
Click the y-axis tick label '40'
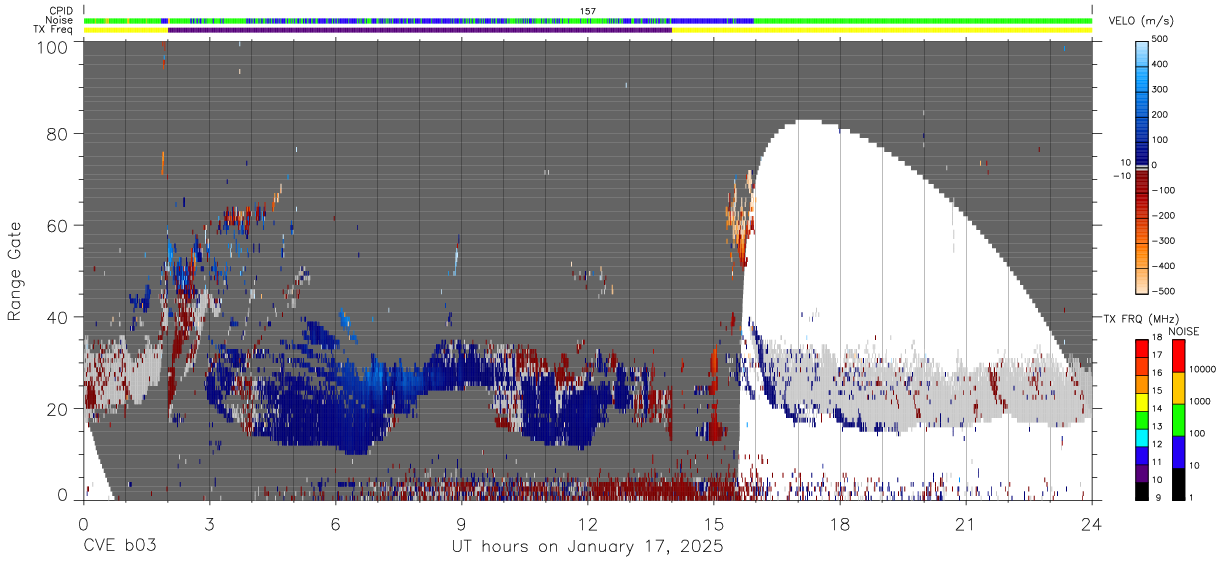click(58, 317)
